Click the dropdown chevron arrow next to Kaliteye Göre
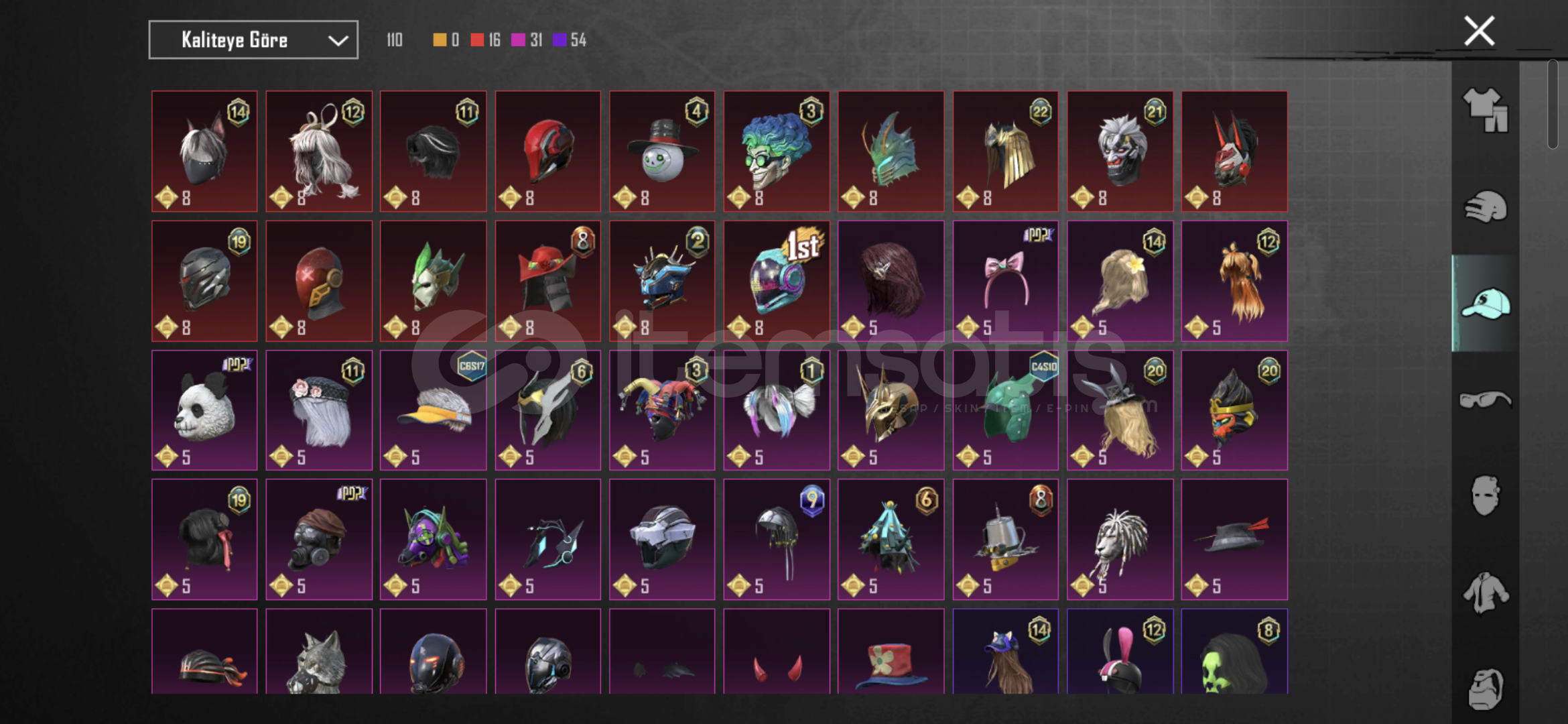The width and height of the screenshot is (1568, 724). [x=338, y=41]
